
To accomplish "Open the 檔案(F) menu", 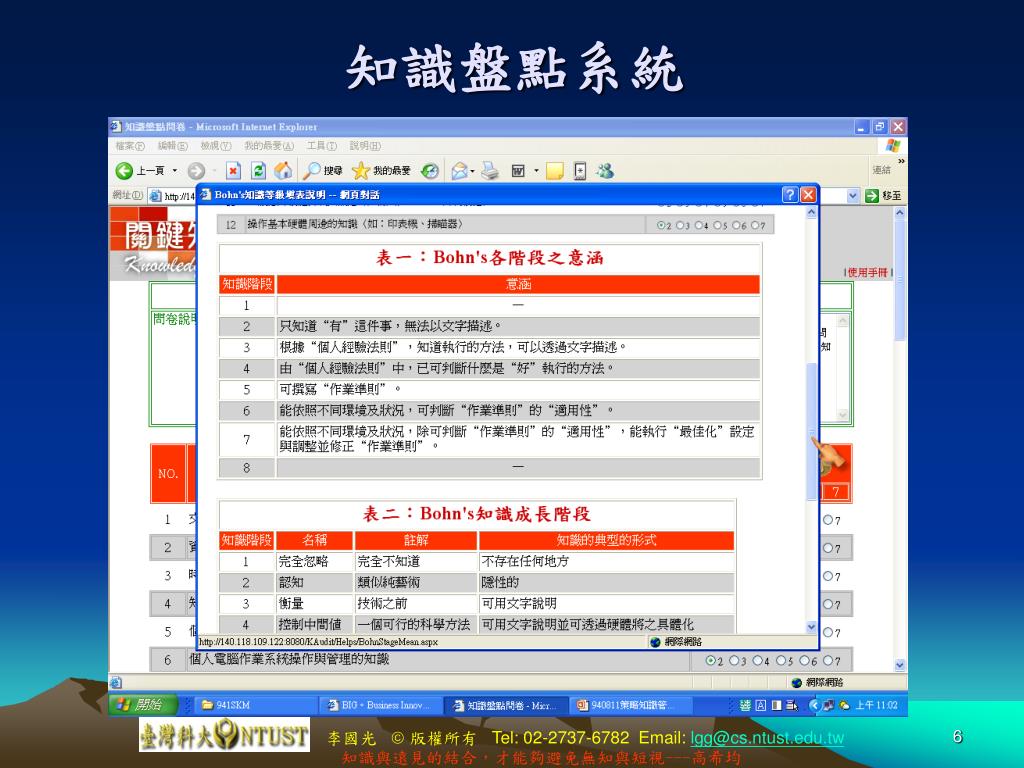I will click(129, 146).
